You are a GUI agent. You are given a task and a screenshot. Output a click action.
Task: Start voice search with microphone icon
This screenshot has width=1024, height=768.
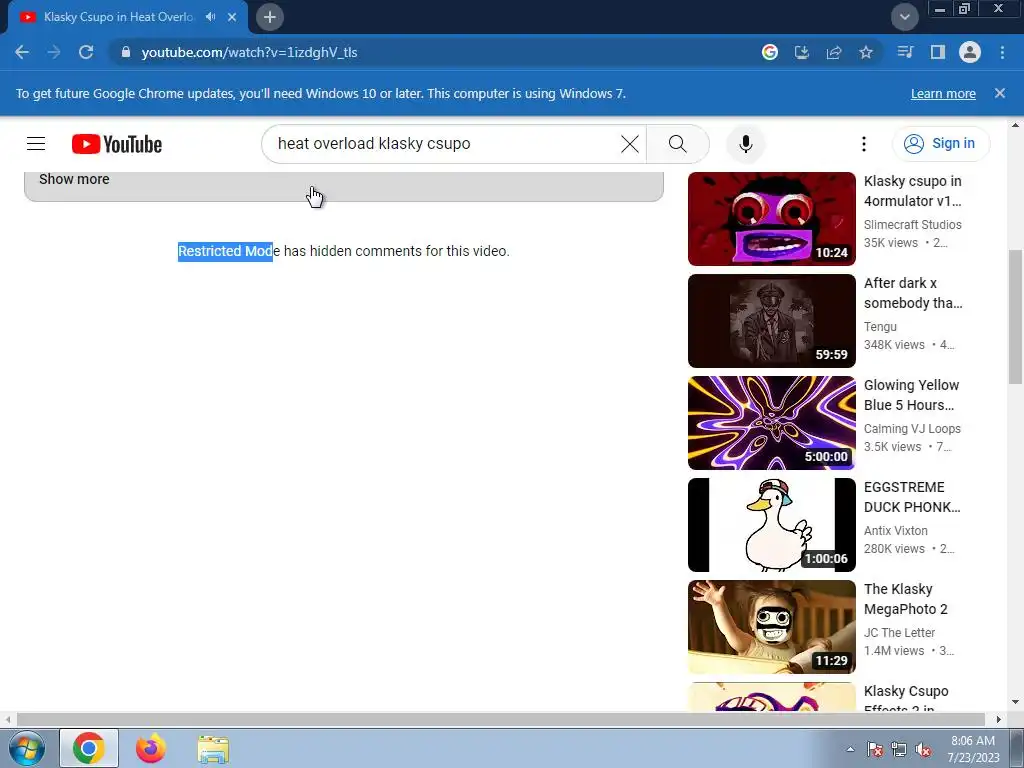tap(746, 144)
